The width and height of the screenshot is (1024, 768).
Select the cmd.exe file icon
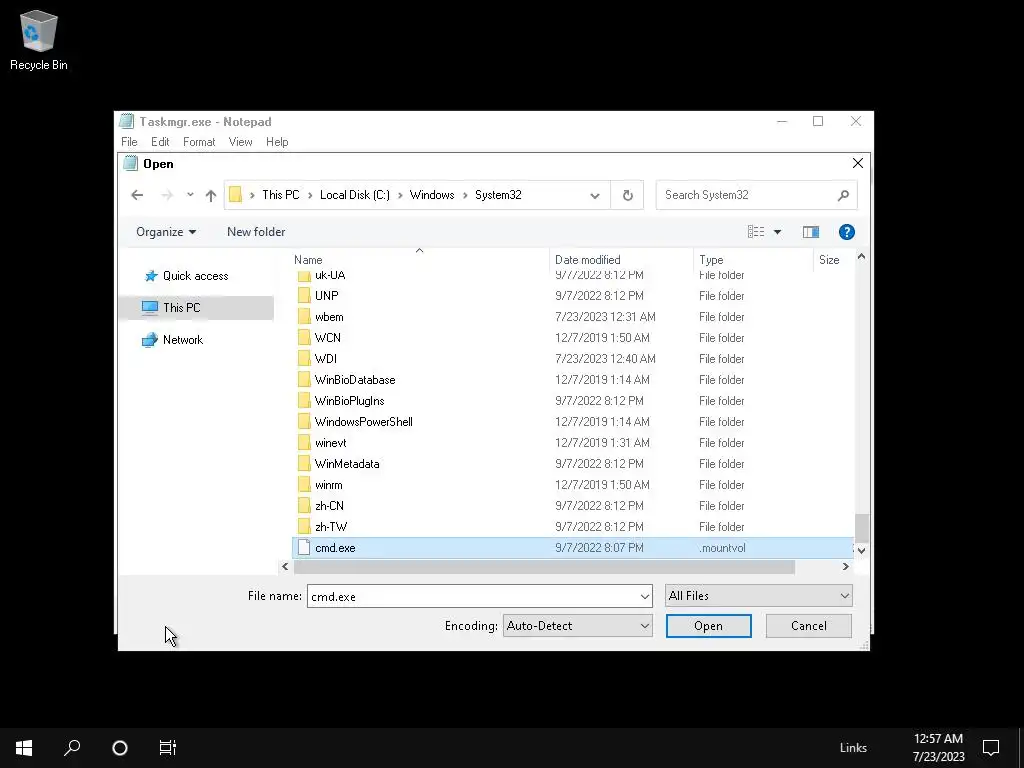[304, 548]
